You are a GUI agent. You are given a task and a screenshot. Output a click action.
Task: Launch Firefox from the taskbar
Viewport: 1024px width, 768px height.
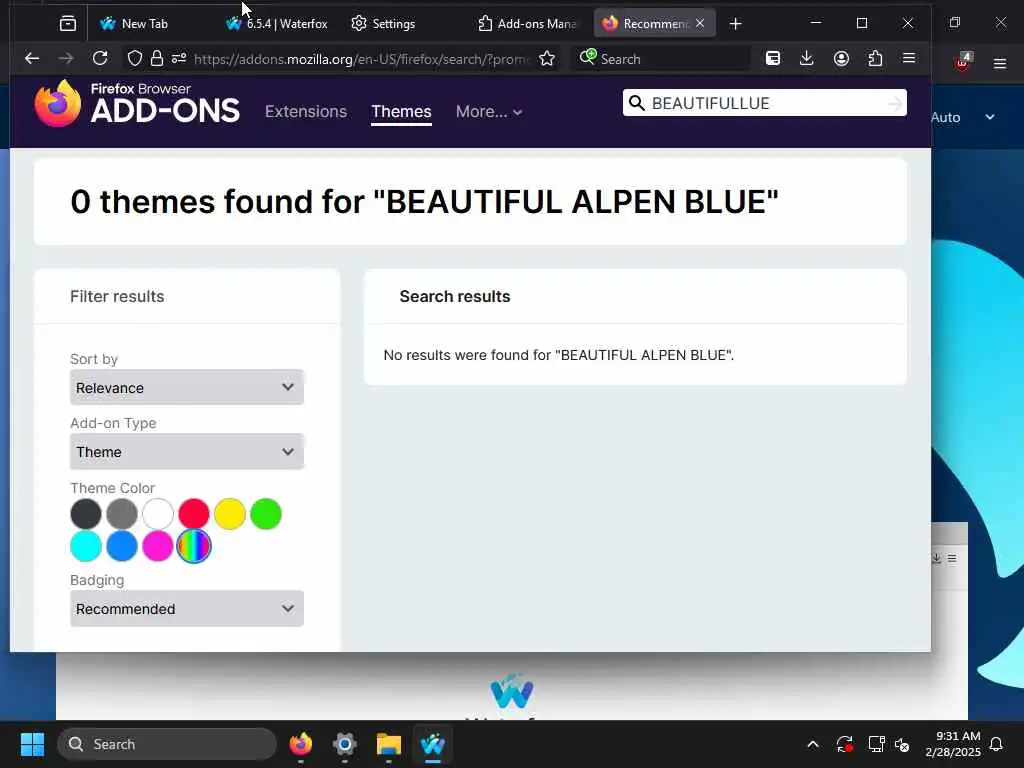pos(300,744)
